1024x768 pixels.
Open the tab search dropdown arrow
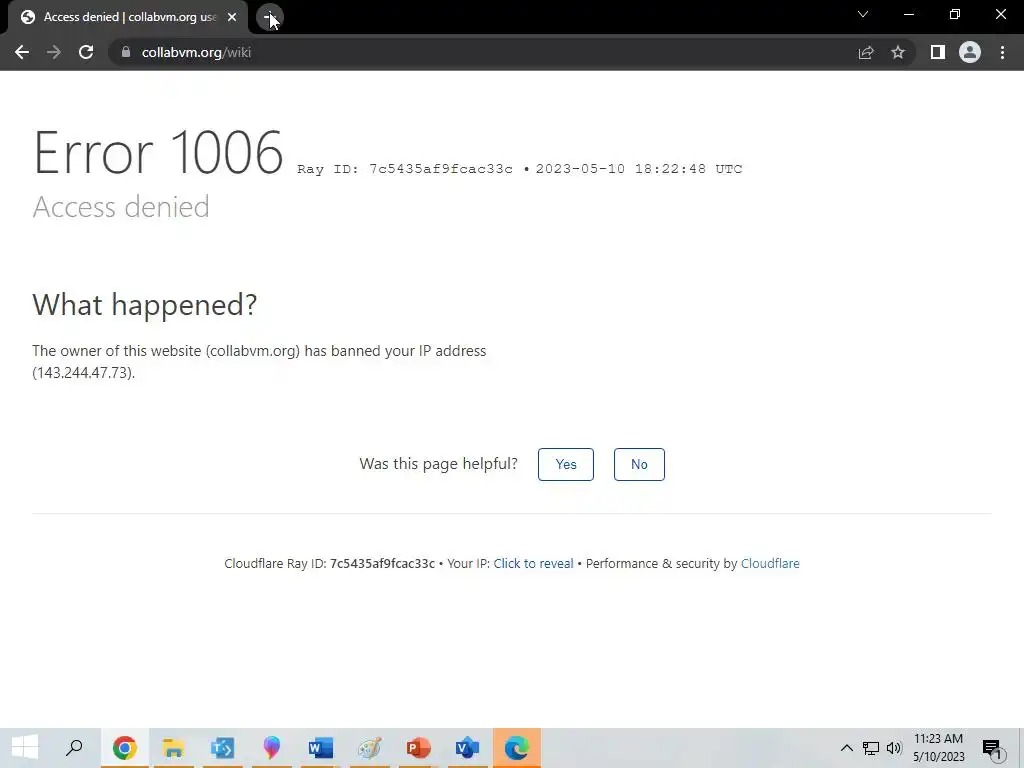[x=863, y=14]
